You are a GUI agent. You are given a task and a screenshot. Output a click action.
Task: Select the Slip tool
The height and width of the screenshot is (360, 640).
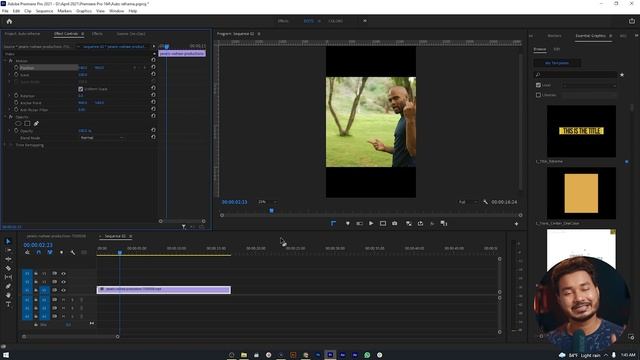[x=8, y=277]
